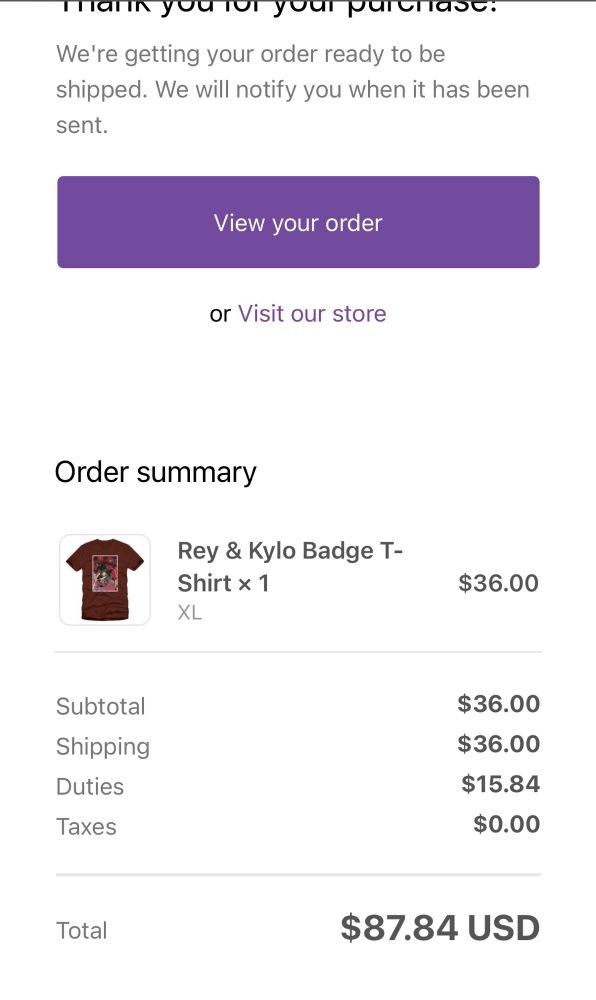Click the Rey & Kylo T-Shirt thumbnail
Viewport: 596px width, 1000px height.
[104, 580]
